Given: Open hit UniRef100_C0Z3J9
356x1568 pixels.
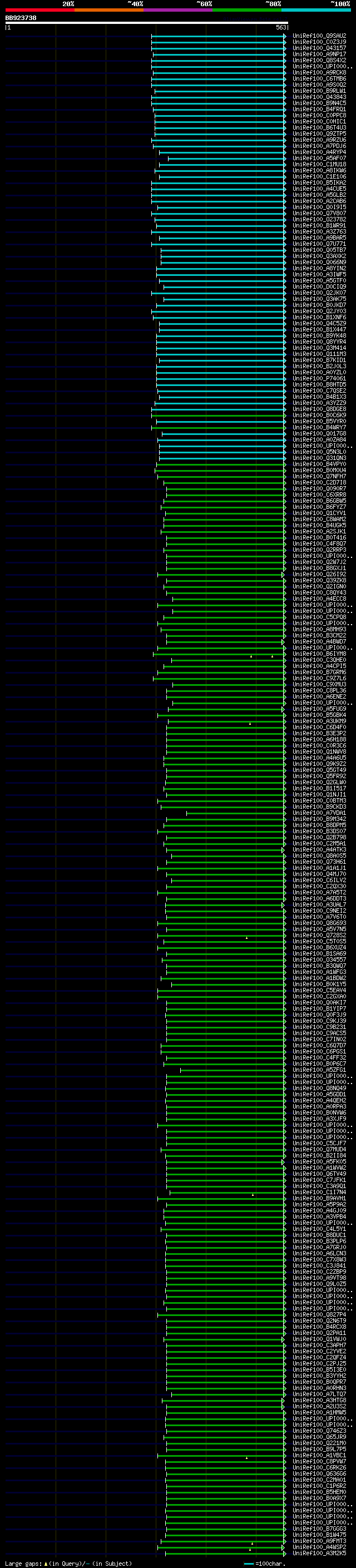Looking at the screenshot, I should [x=319, y=42].
